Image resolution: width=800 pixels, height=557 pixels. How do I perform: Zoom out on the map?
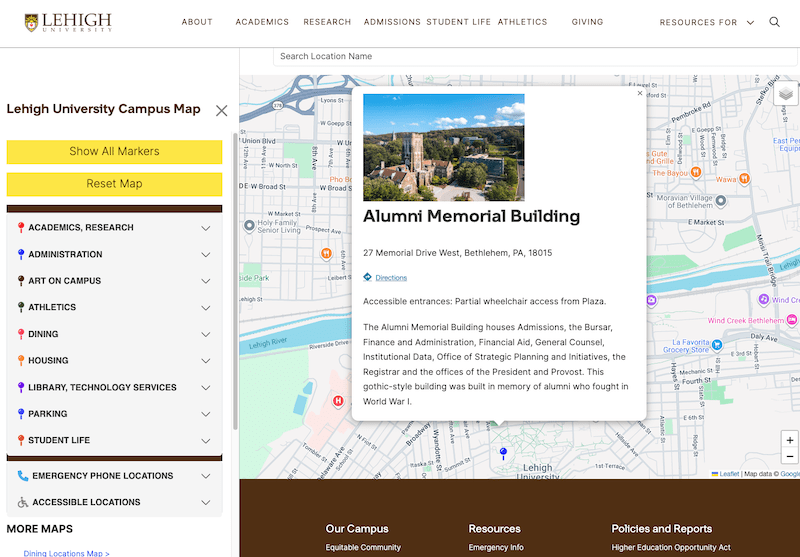(789, 457)
